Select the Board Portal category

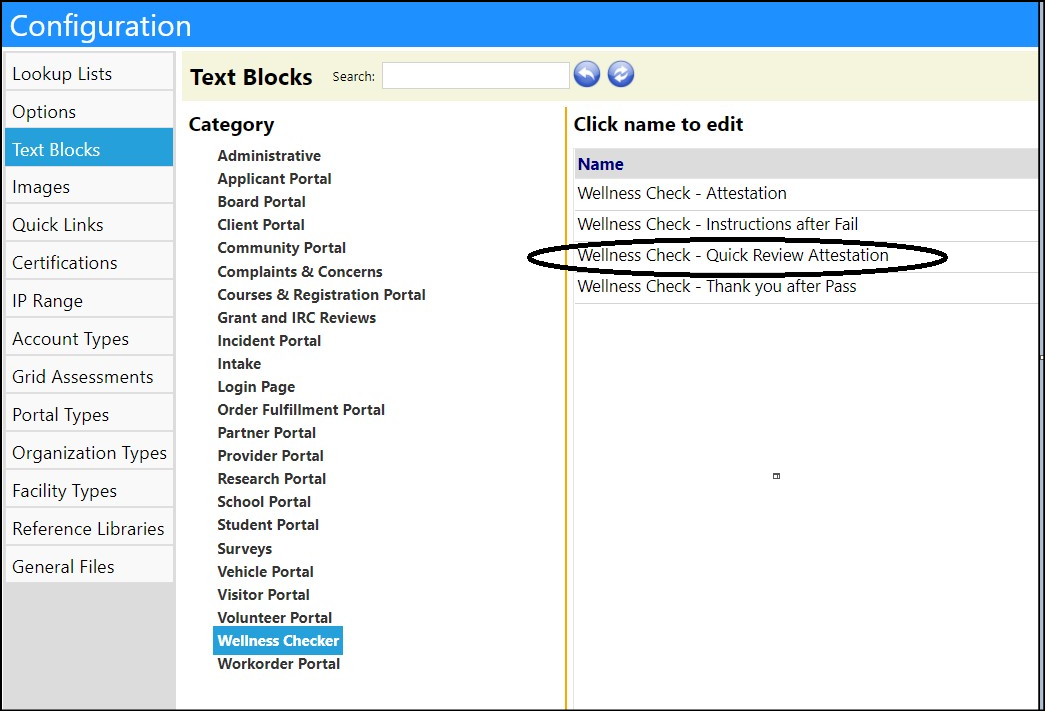tap(261, 201)
